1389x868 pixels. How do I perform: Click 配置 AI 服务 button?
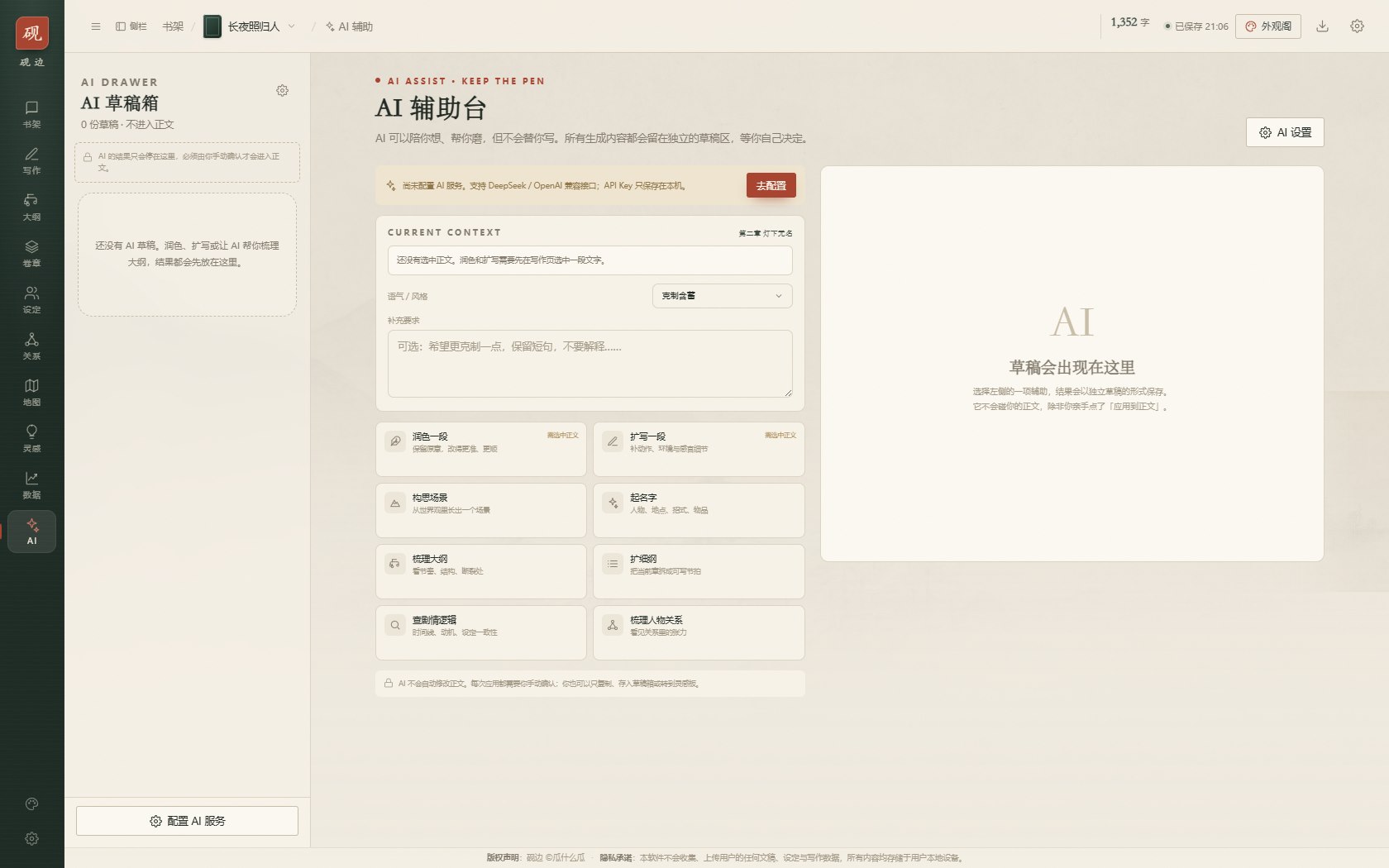pyautogui.click(x=187, y=821)
